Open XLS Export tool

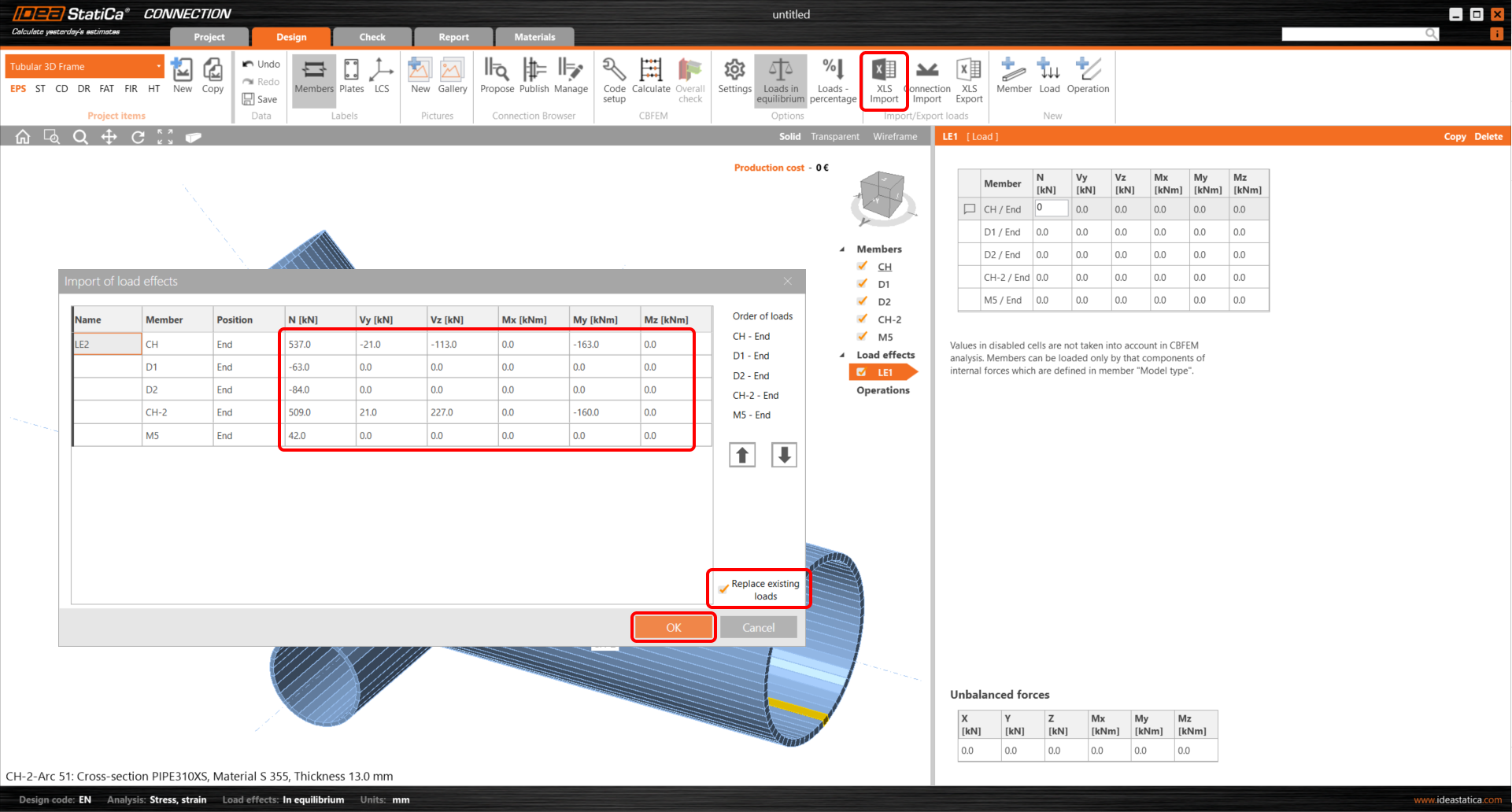969,79
